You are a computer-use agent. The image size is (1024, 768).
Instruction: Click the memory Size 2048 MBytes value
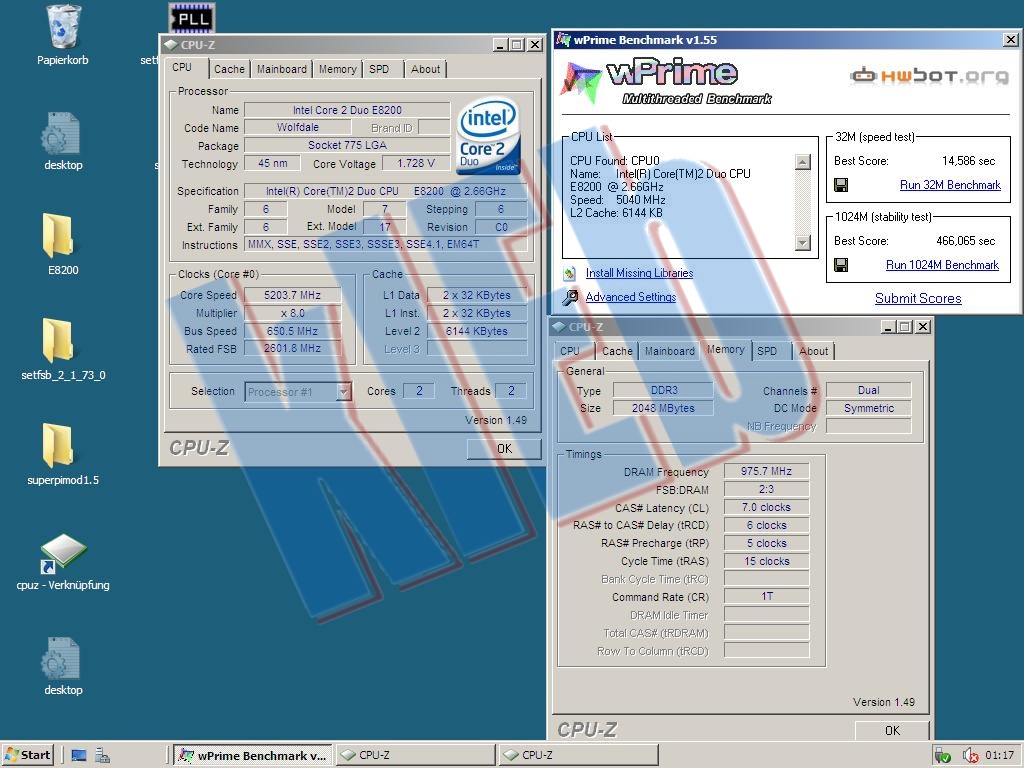(663, 408)
